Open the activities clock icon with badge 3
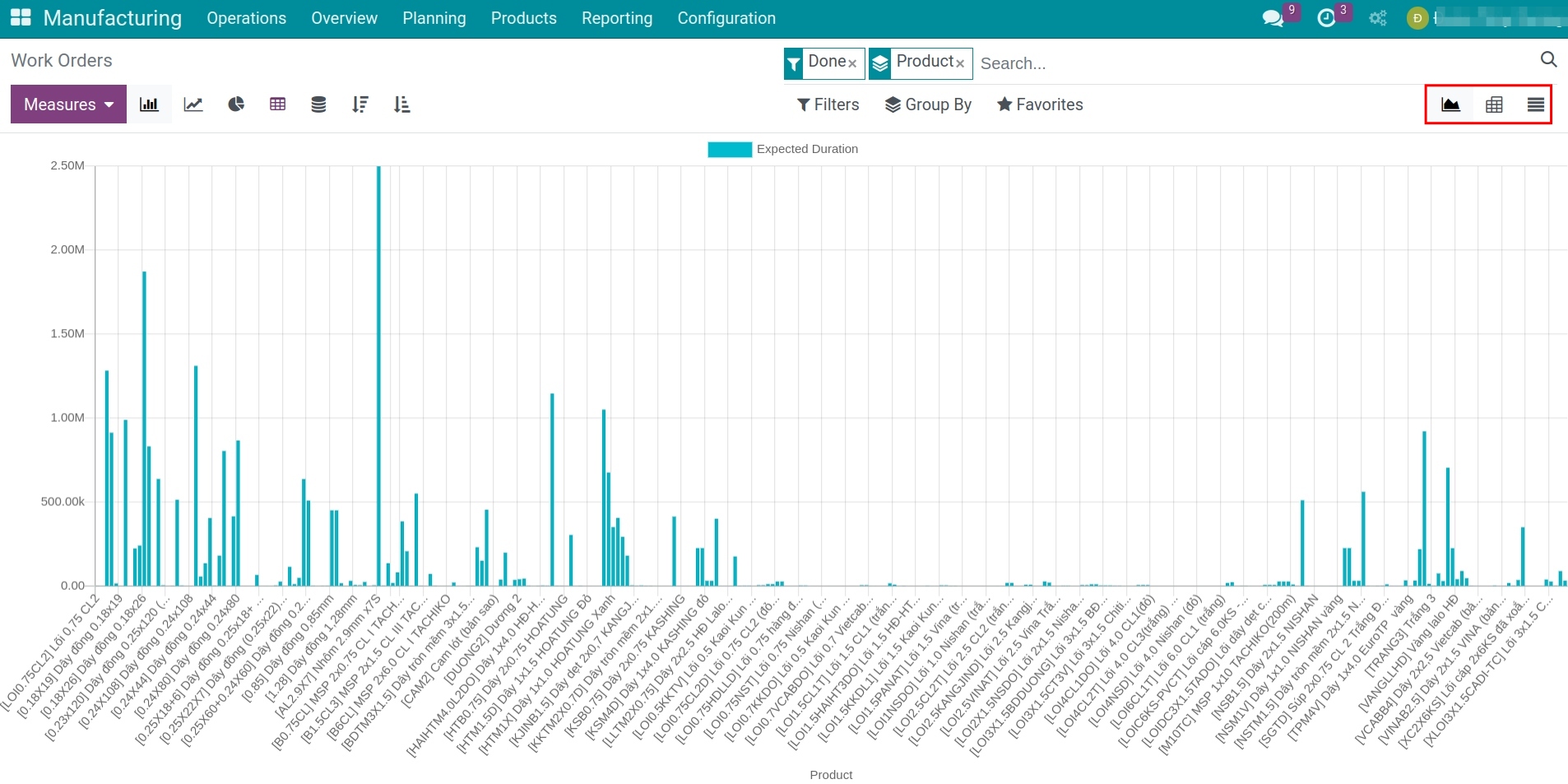 click(1326, 18)
